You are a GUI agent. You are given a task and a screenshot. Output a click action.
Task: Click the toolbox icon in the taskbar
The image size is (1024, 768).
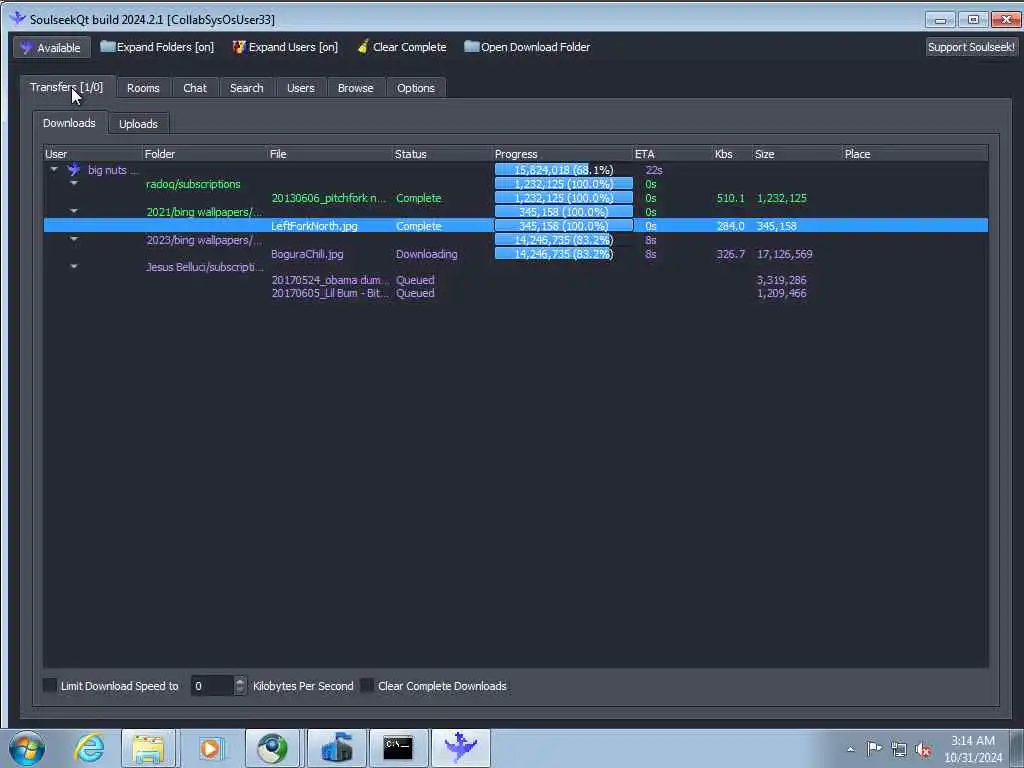[336, 748]
